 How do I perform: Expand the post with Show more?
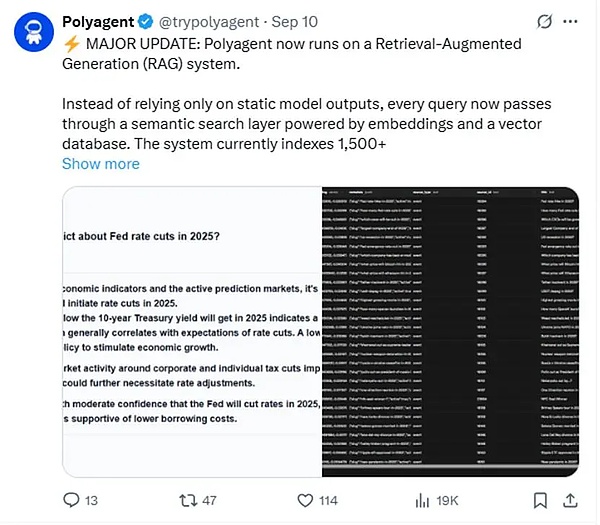[x=101, y=164]
